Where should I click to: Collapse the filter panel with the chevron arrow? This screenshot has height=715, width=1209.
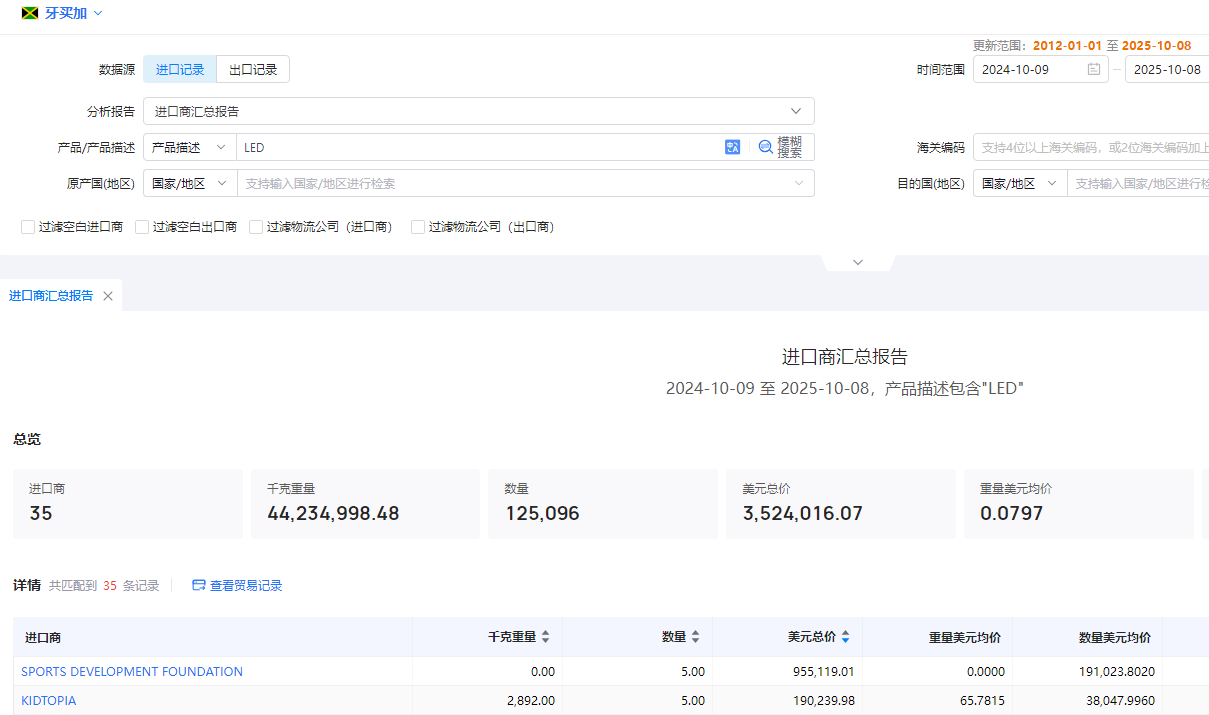coord(857,261)
